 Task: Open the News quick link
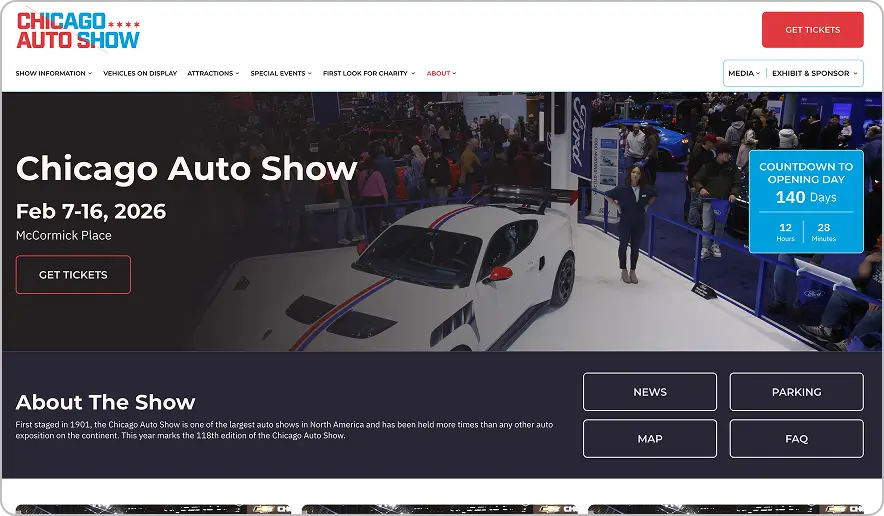pyautogui.click(x=649, y=392)
